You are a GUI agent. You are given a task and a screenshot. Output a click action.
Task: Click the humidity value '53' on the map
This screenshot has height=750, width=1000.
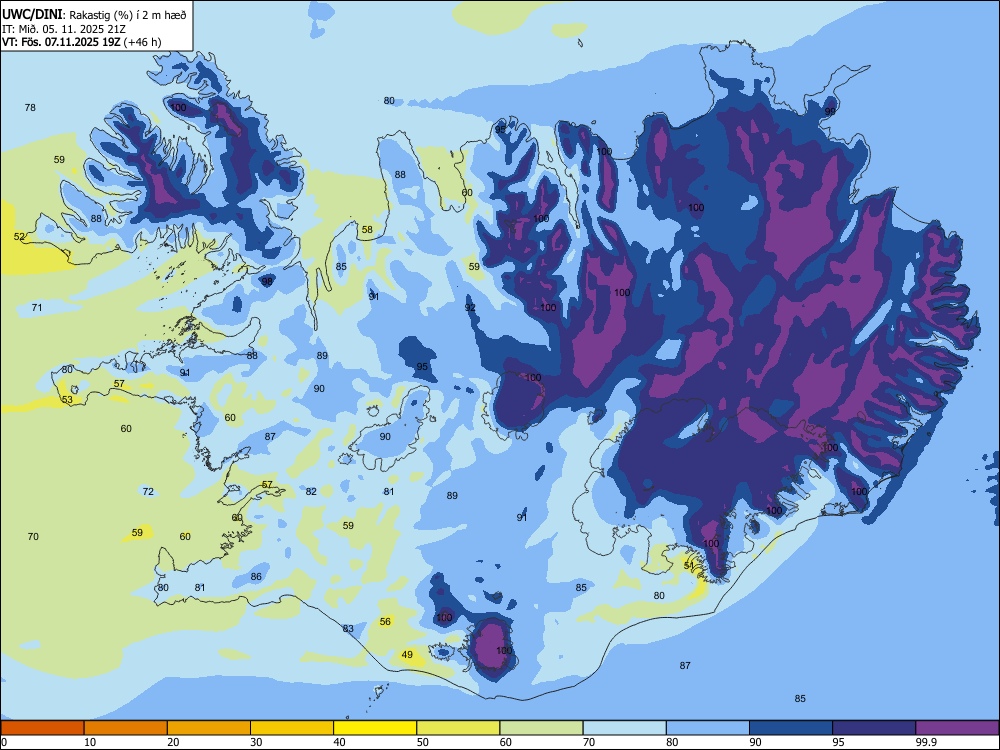point(67,400)
